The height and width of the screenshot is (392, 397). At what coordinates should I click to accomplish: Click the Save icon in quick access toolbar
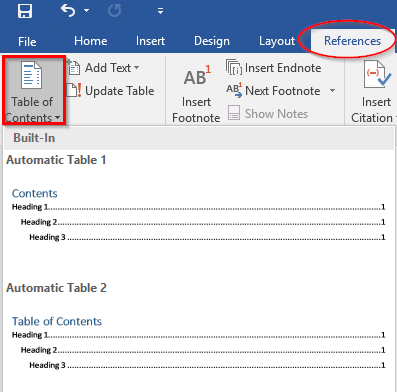click(x=25, y=11)
